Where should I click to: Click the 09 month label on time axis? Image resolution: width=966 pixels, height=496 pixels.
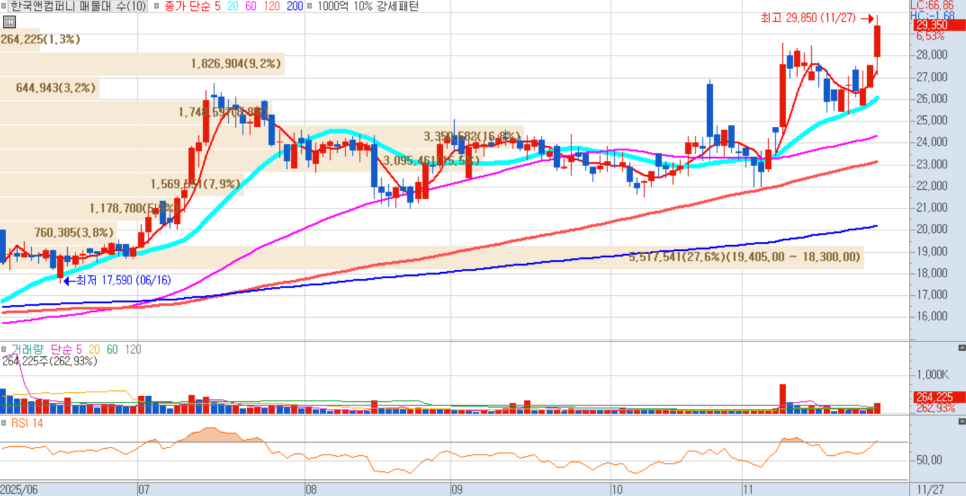[x=457, y=489]
